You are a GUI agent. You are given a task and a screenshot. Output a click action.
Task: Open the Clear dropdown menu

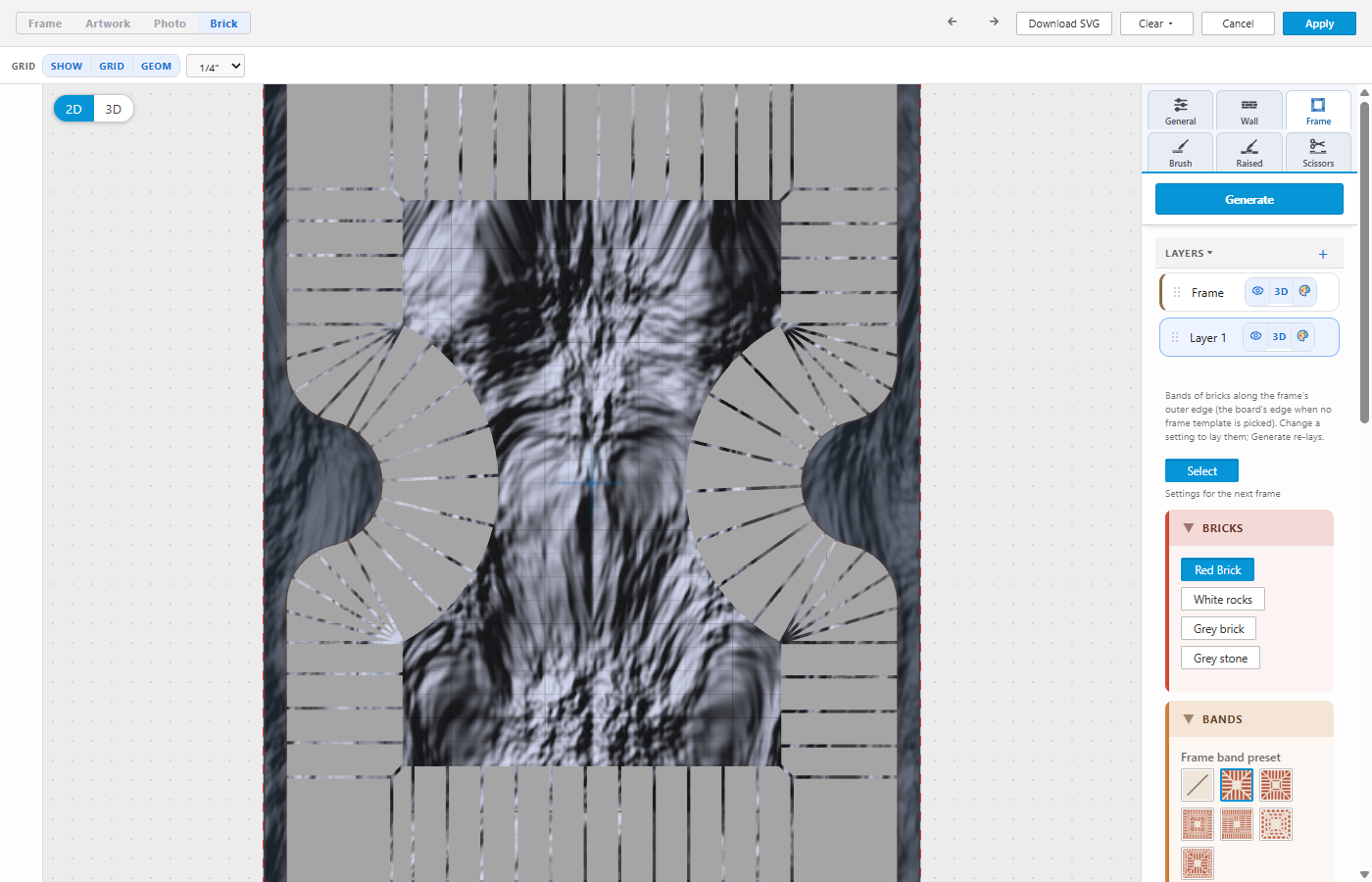tap(1156, 24)
